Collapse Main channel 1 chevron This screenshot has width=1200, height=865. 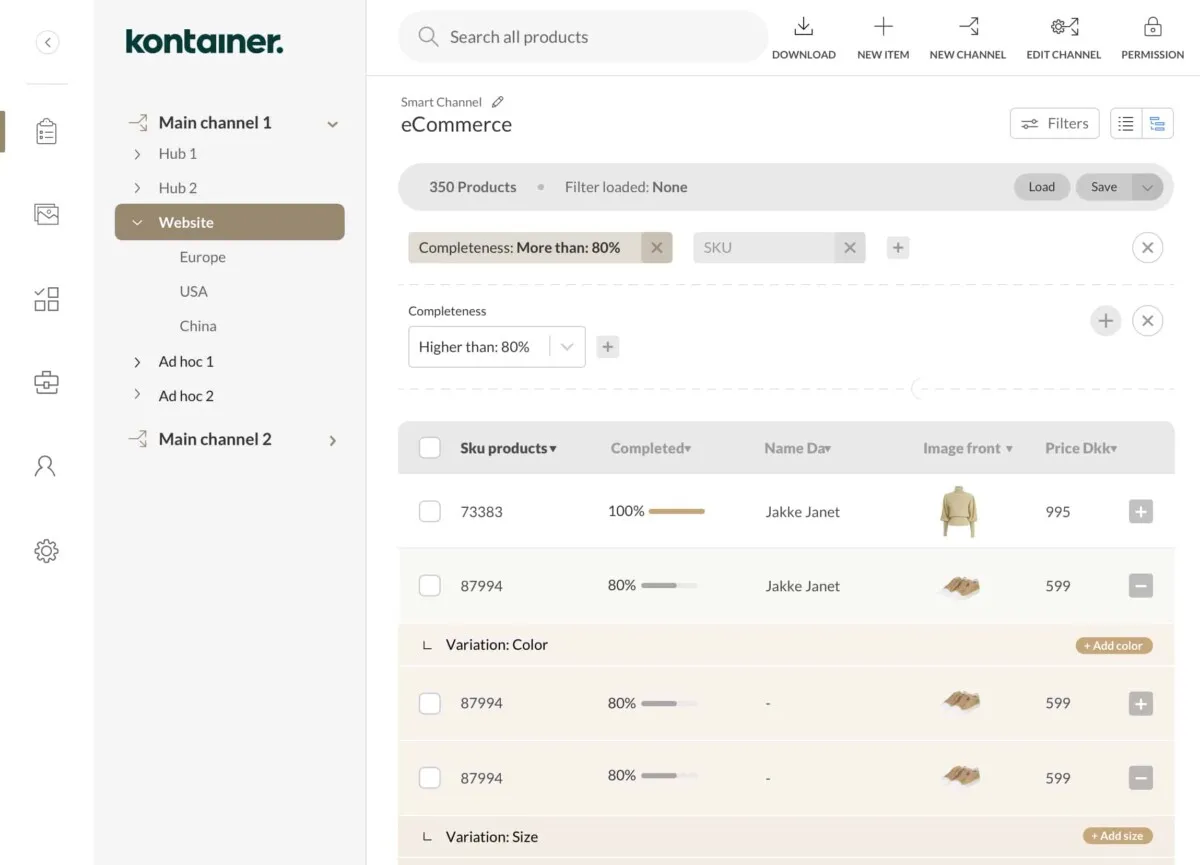click(333, 124)
